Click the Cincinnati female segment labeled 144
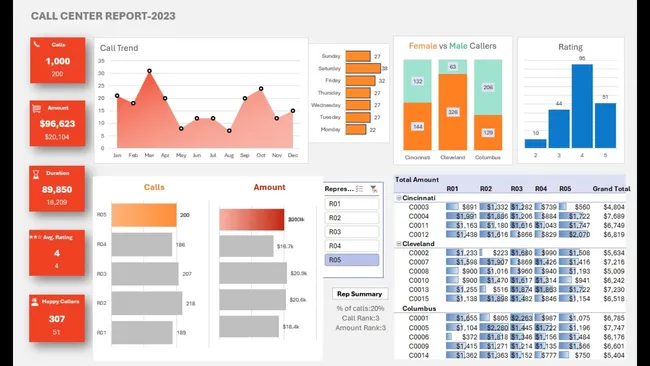The height and width of the screenshot is (366, 650). pos(417,126)
